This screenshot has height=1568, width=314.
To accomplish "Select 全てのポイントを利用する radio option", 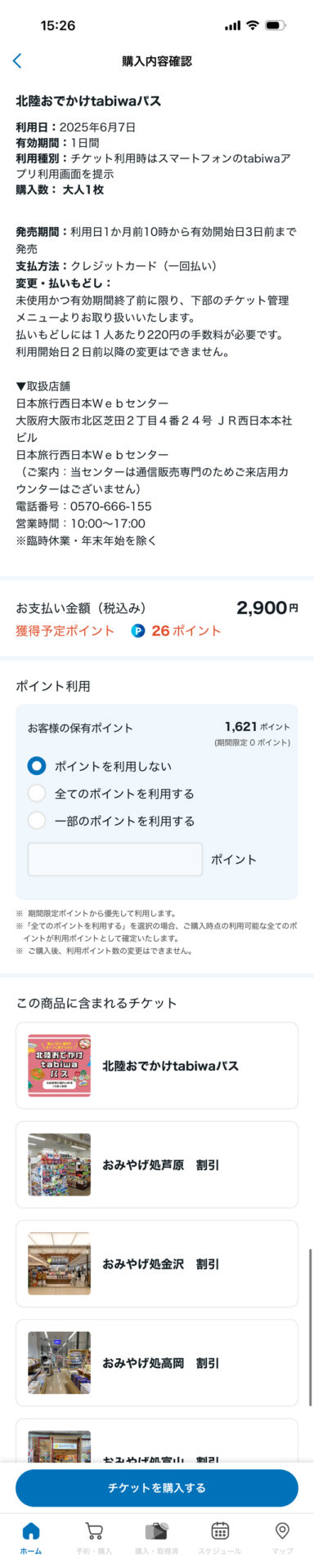I will [36, 793].
